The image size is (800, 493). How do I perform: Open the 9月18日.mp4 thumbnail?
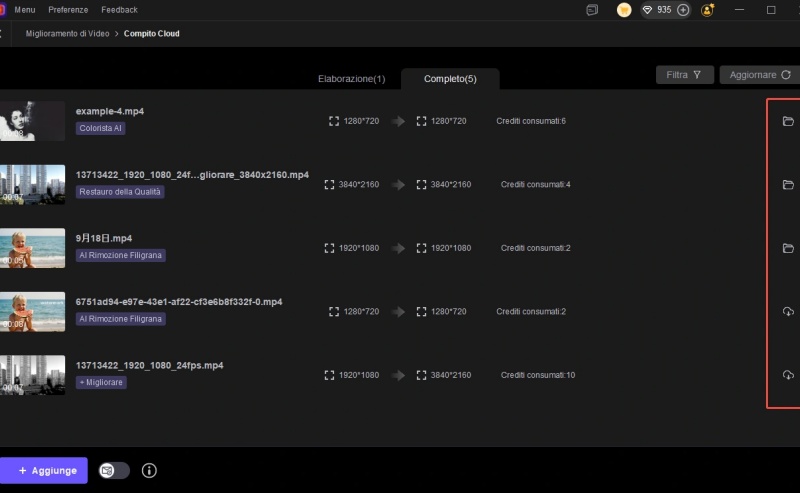[32, 248]
